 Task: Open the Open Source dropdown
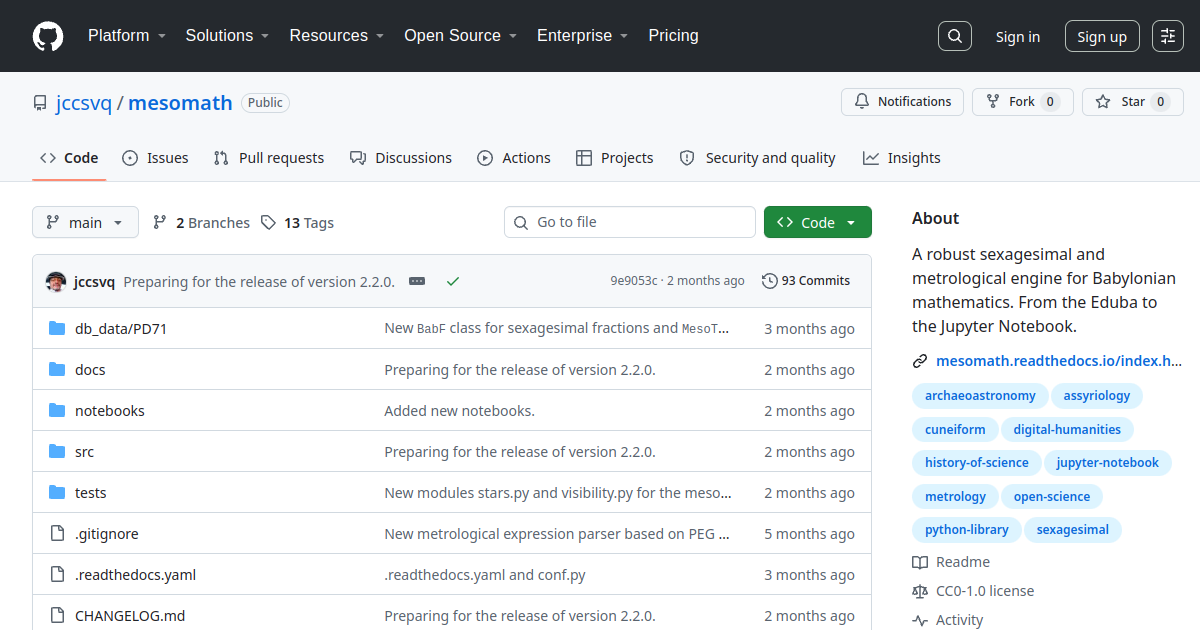pyautogui.click(x=460, y=36)
